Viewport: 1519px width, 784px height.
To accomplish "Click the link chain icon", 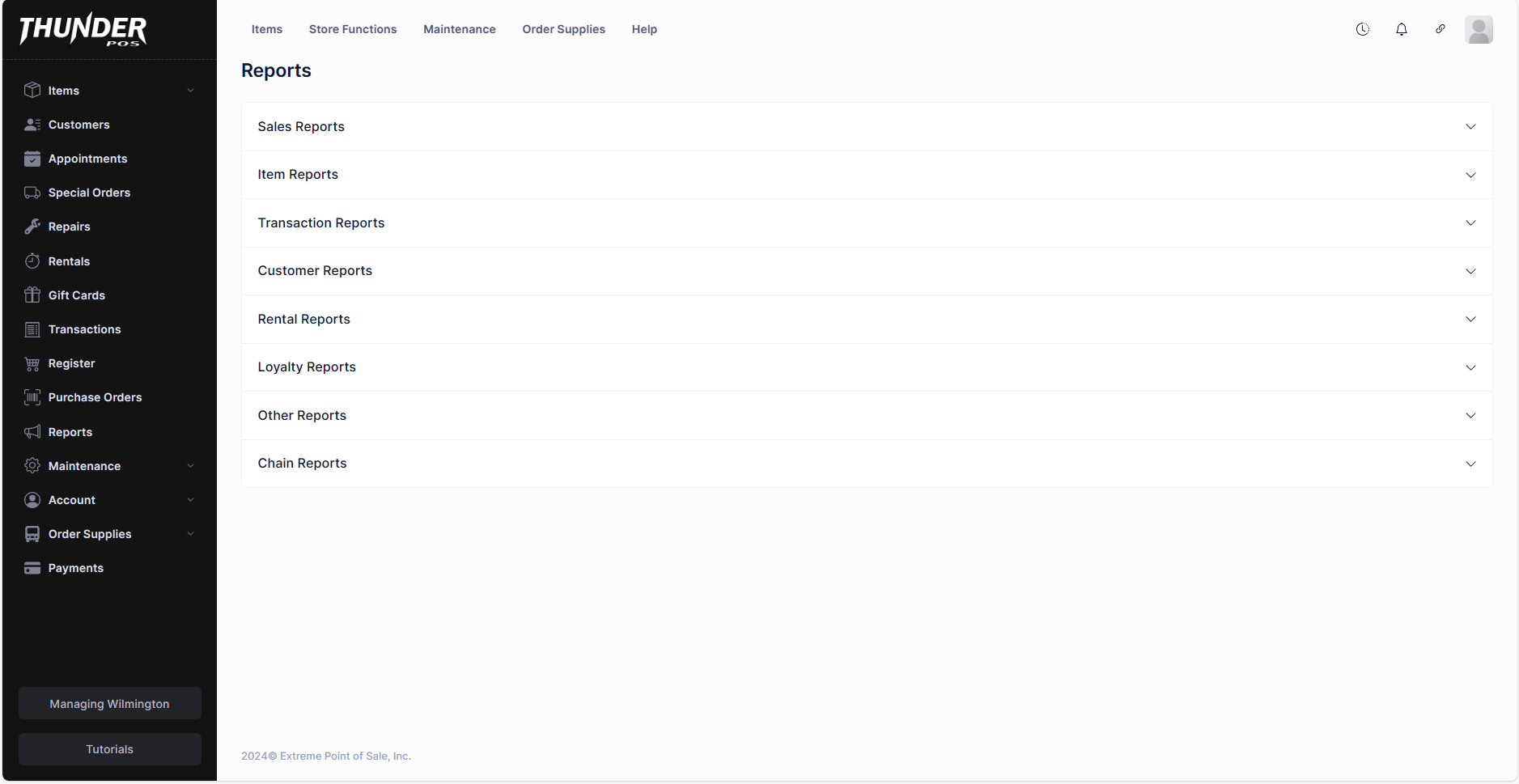I will click(x=1441, y=29).
